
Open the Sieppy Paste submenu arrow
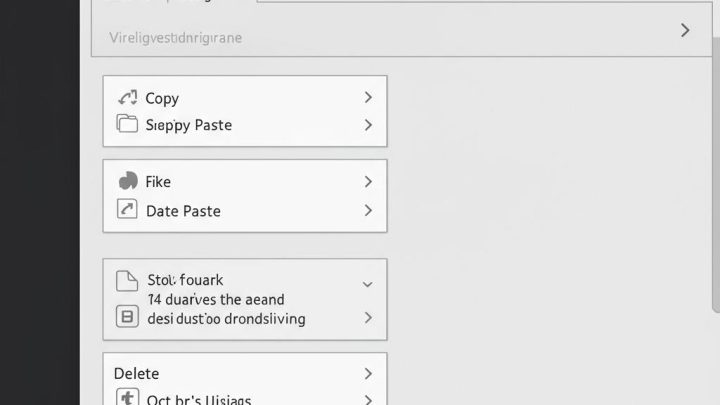click(x=368, y=125)
